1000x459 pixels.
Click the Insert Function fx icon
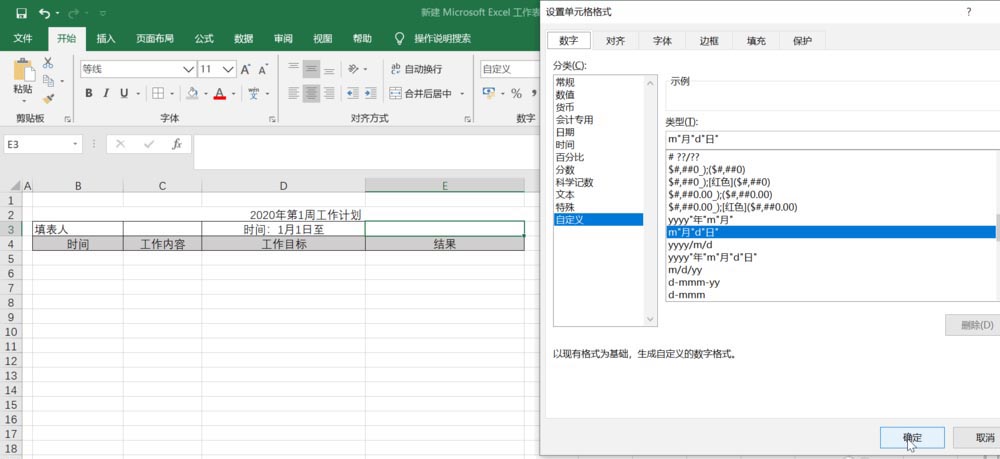pyautogui.click(x=177, y=144)
